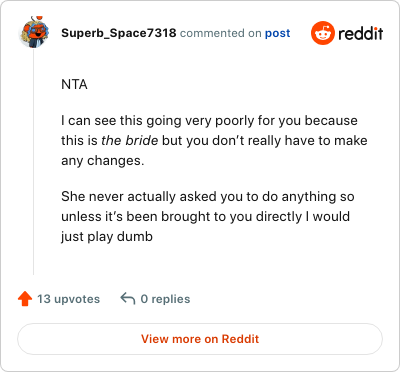400x372 pixels.
Task: Click the "but you don't really have" text
Action: [238, 140]
